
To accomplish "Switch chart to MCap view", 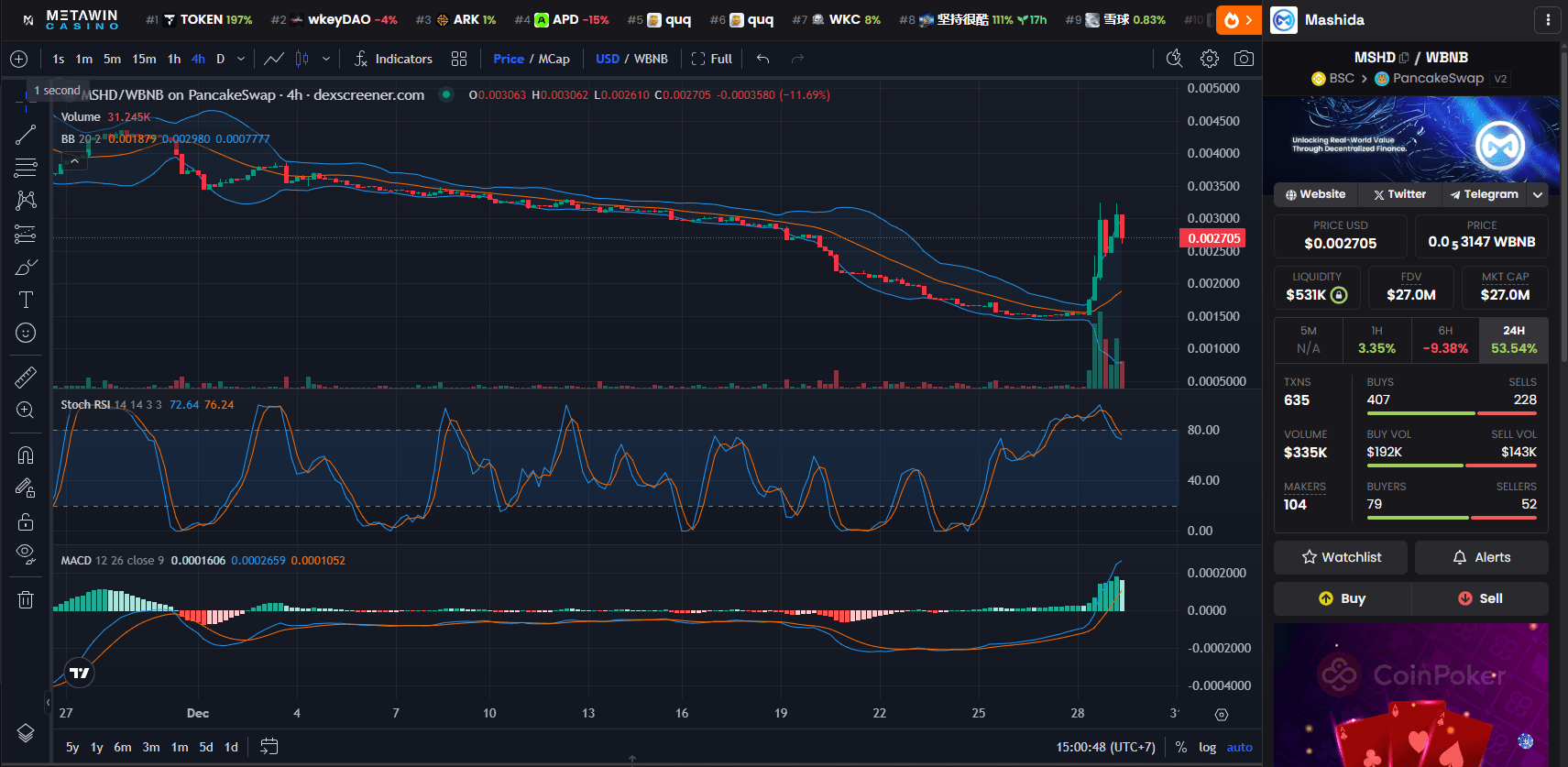I will tap(554, 59).
